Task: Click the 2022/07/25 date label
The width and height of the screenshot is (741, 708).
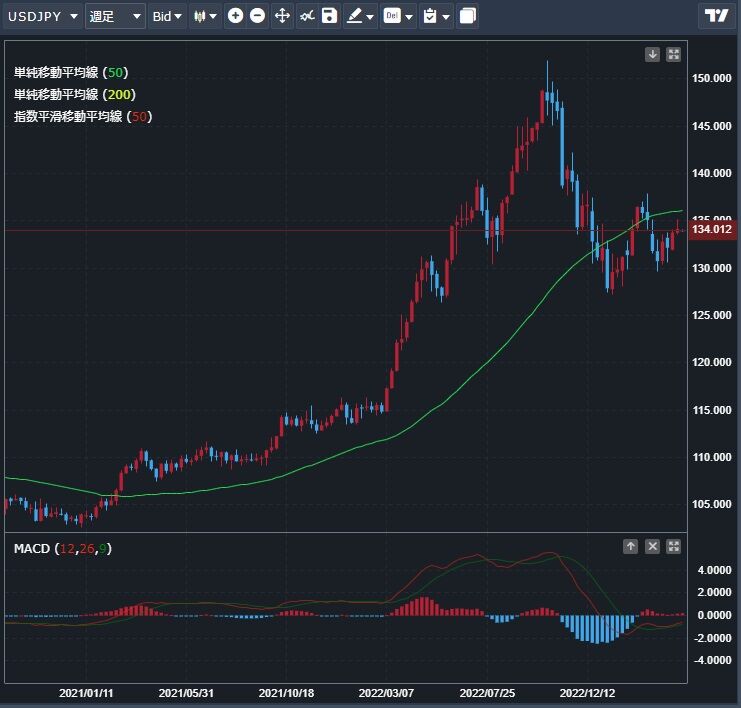Action: (x=487, y=693)
